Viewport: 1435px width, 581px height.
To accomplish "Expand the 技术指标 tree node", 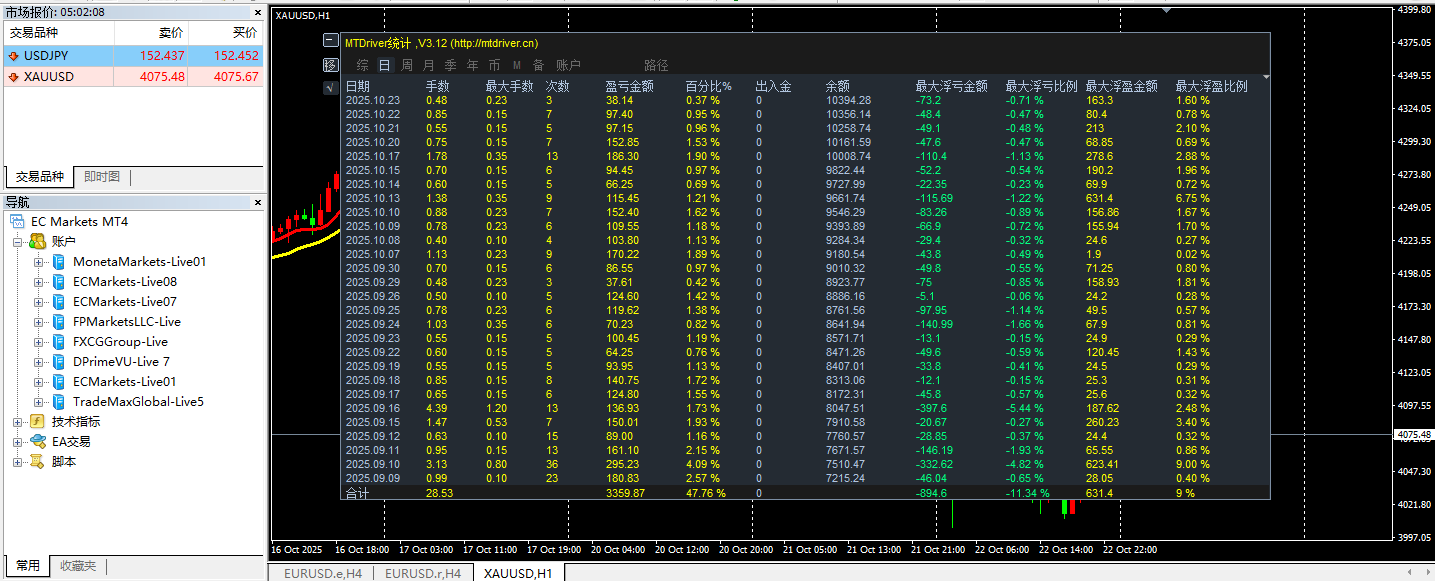I will point(17,422).
